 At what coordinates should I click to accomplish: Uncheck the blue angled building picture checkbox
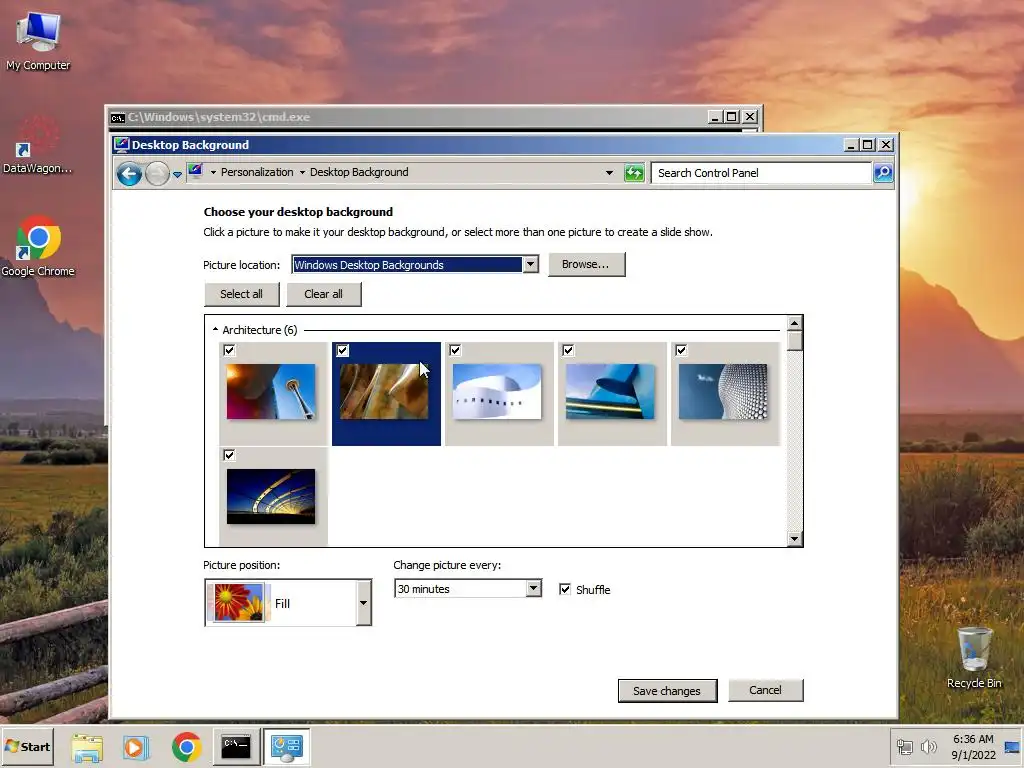click(568, 351)
